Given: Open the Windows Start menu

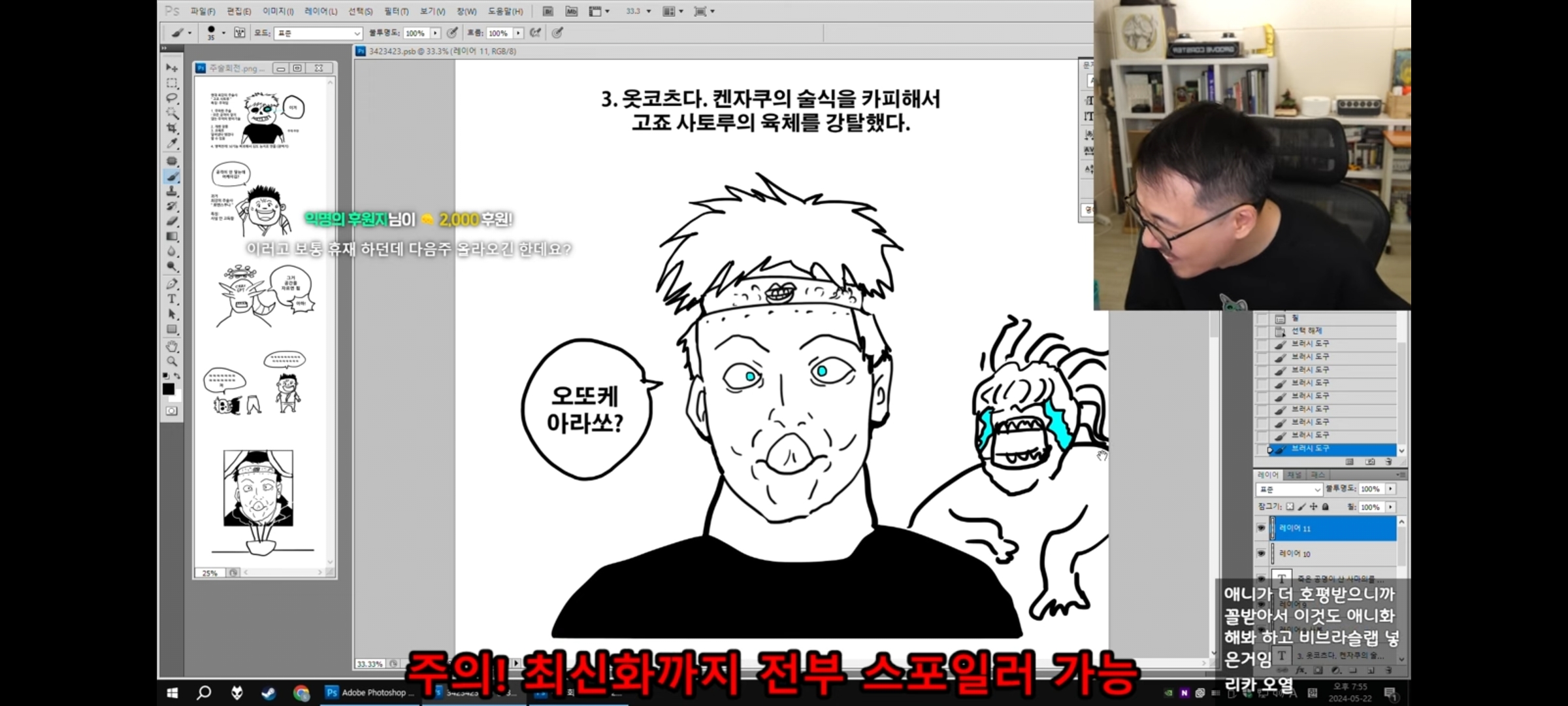Looking at the screenshot, I should click(172, 692).
